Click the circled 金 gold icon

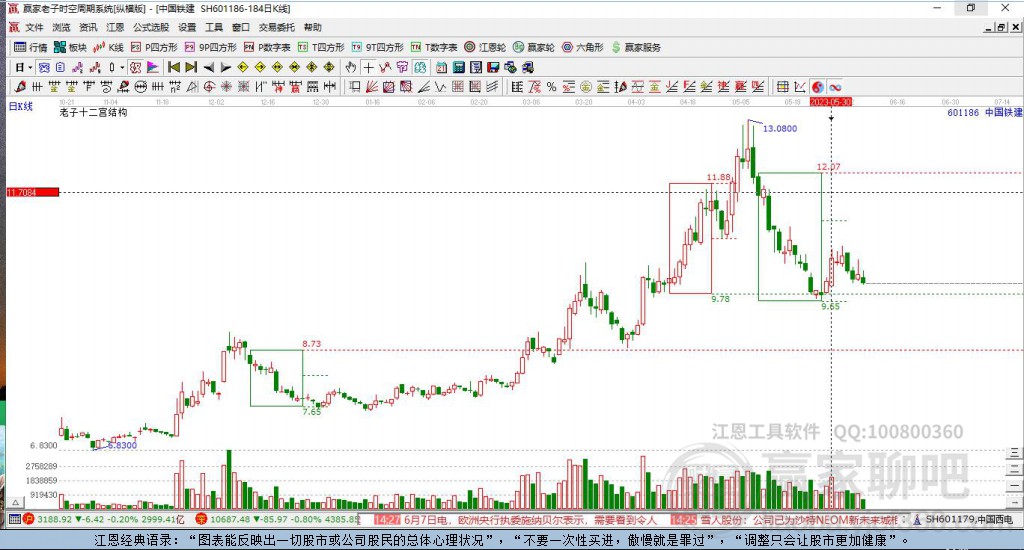[x=586, y=87]
